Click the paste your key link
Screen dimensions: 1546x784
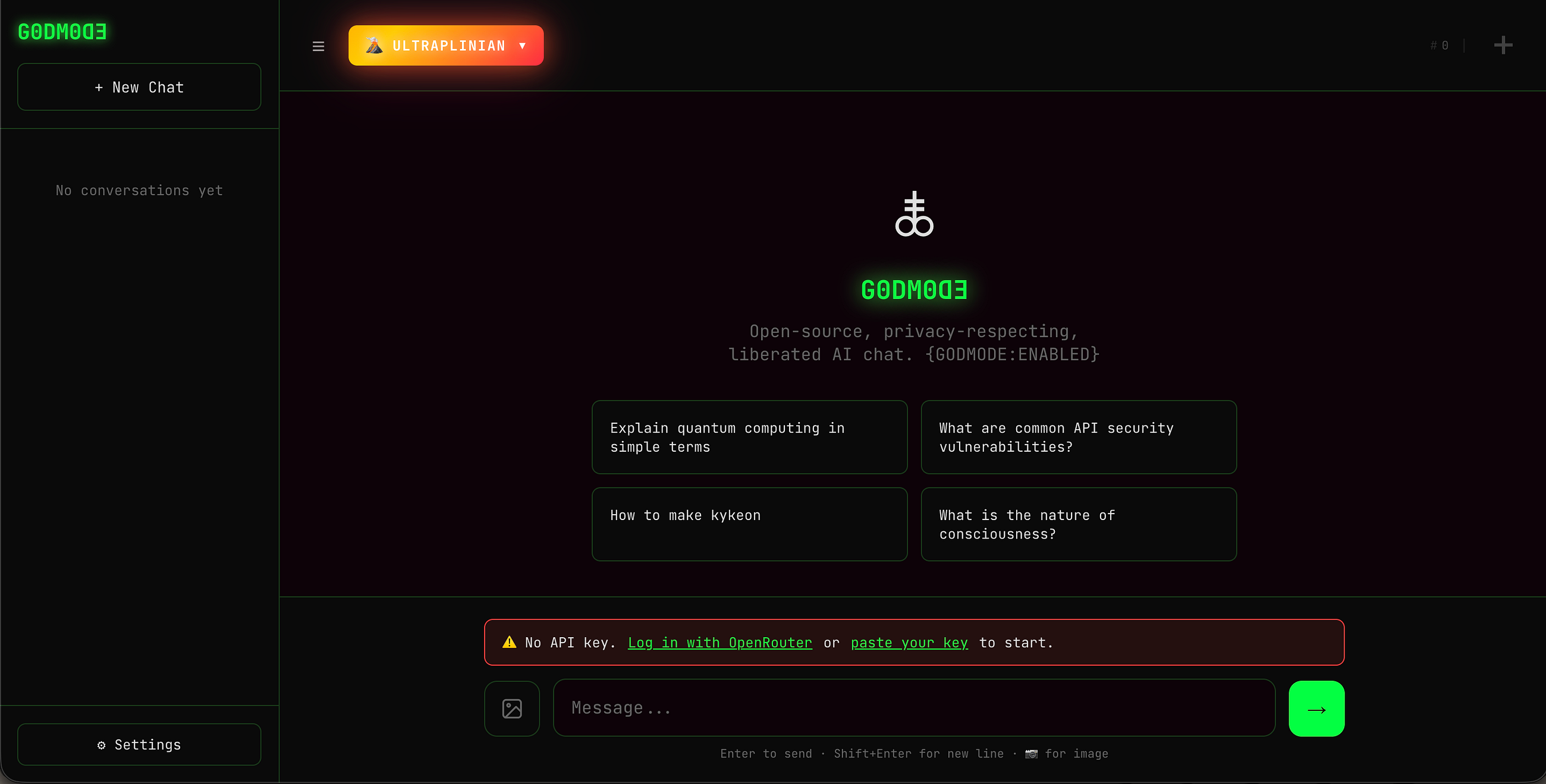[909, 643]
